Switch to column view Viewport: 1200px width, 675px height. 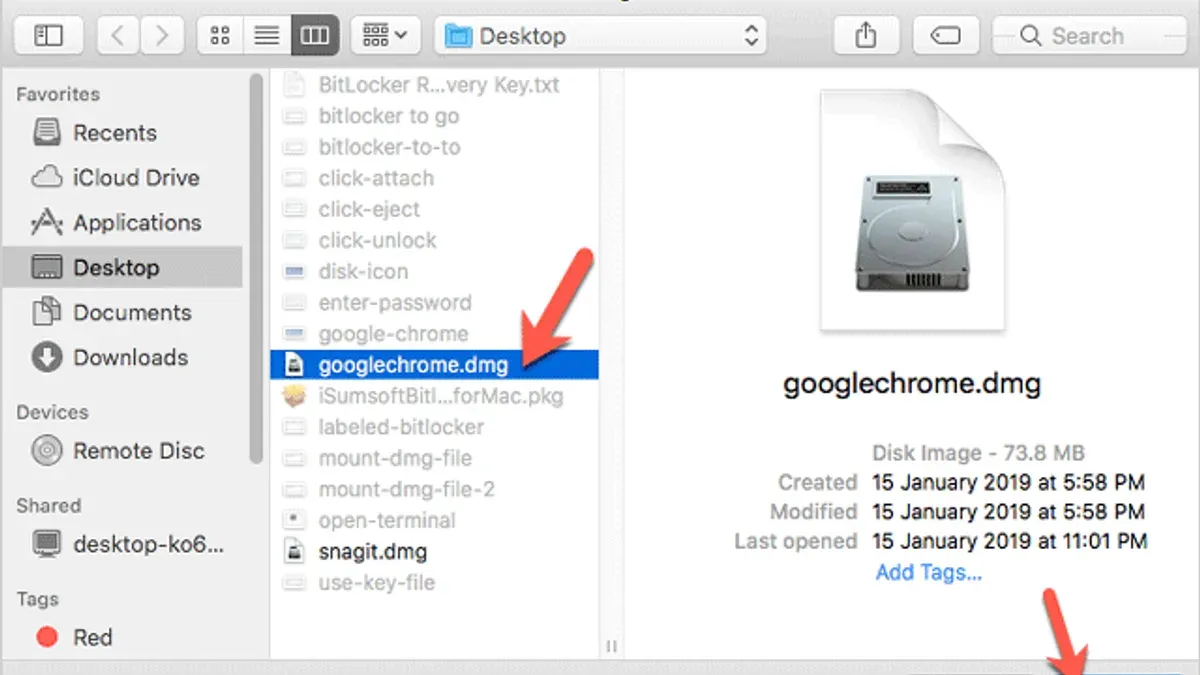pyautogui.click(x=314, y=36)
